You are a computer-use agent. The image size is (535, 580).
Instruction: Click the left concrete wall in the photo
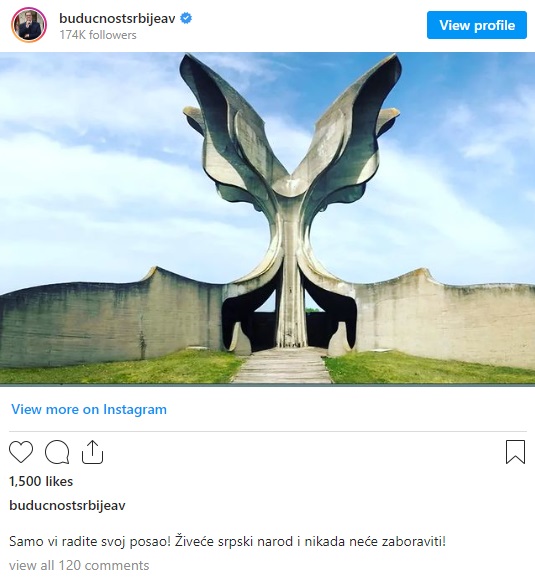111,318
